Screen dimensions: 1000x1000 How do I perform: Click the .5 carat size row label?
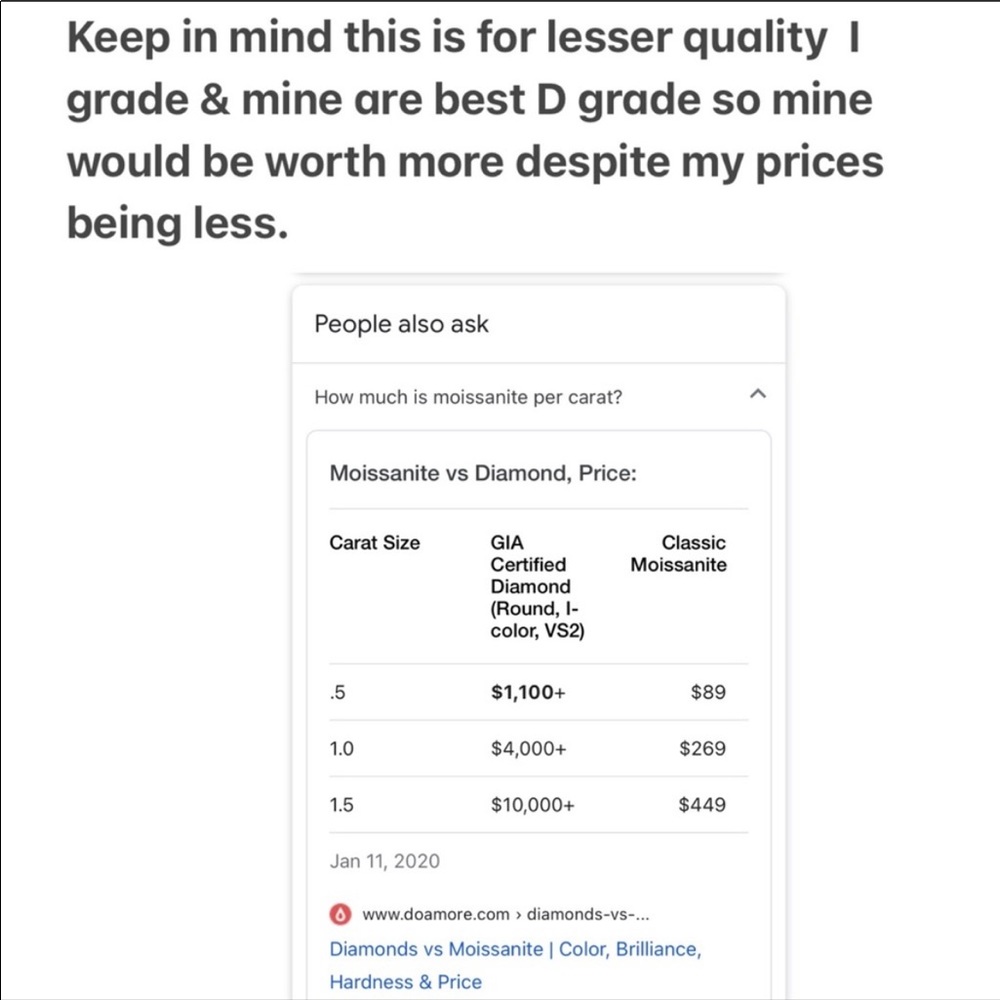[336, 692]
